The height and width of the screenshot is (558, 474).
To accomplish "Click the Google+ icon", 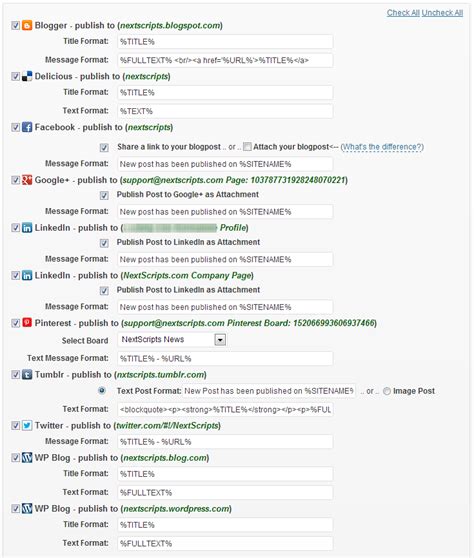I will (x=27, y=180).
